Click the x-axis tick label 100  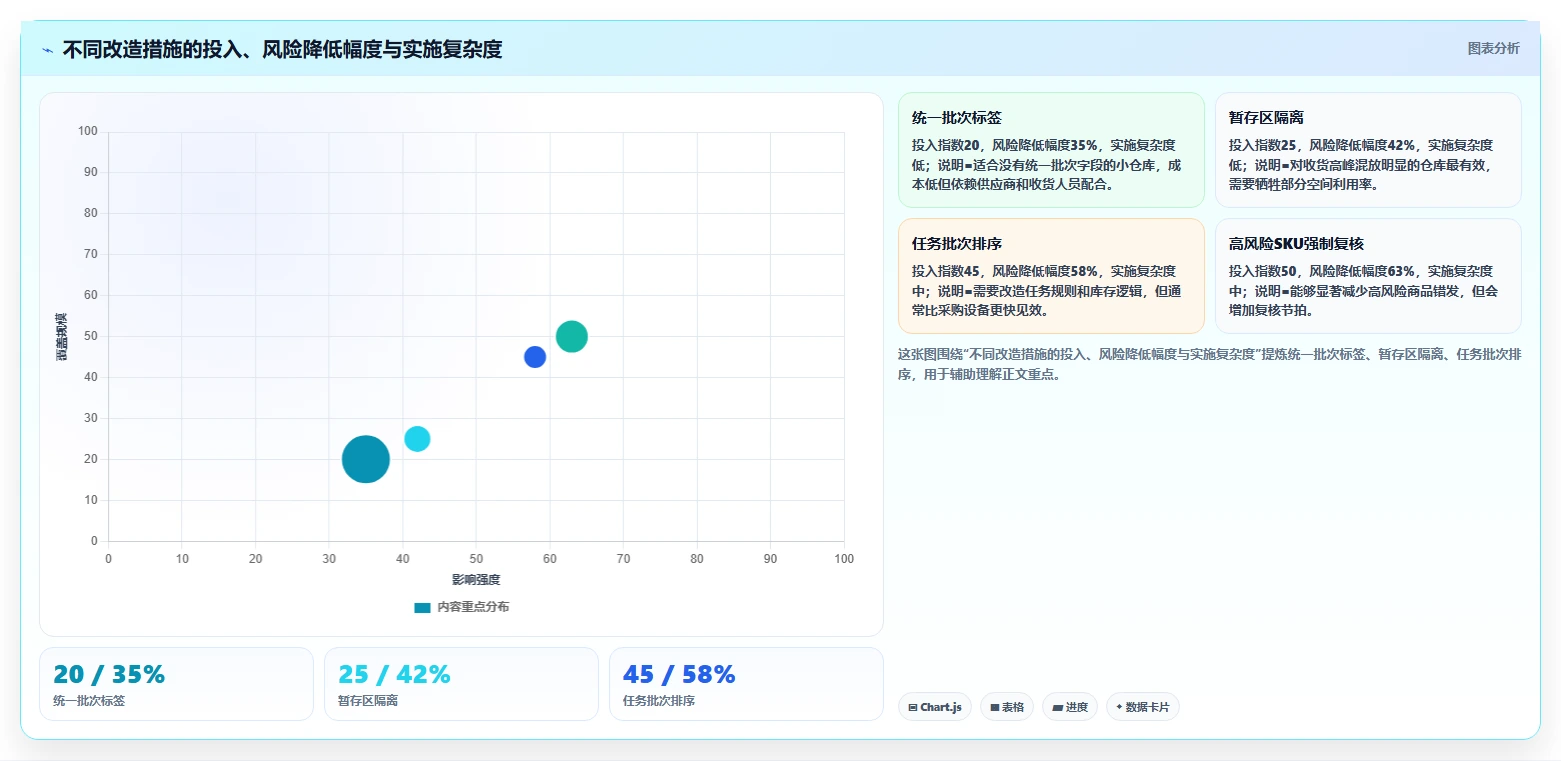click(844, 559)
